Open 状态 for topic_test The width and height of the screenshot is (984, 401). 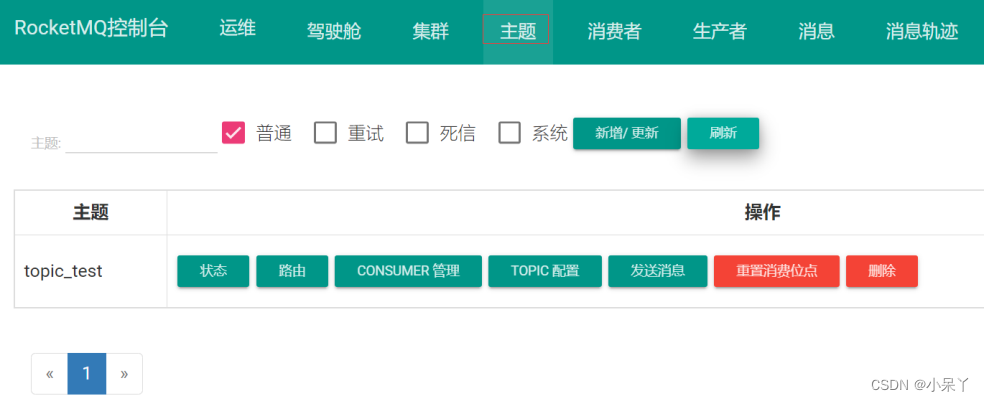click(213, 271)
